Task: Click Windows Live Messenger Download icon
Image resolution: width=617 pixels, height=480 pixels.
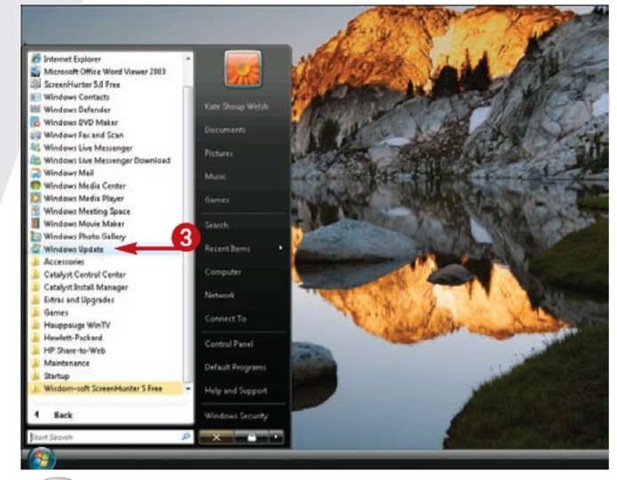Action: point(36,160)
